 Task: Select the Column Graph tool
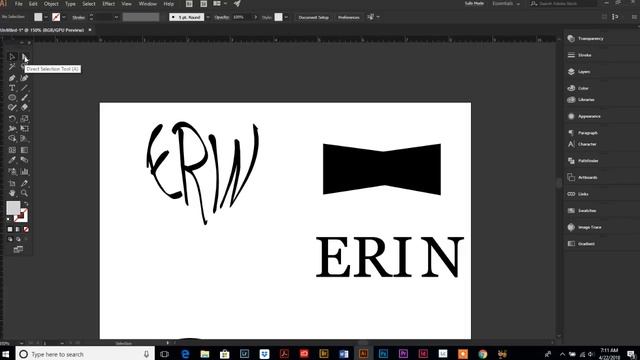[x=24, y=171]
